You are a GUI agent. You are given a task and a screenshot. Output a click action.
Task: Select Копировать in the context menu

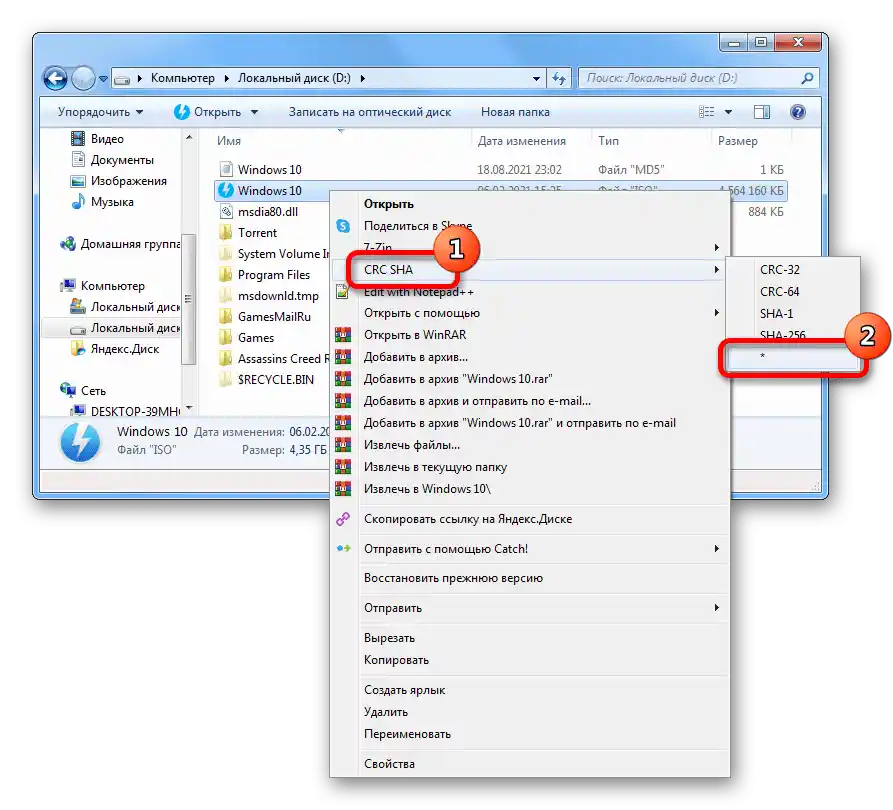pyautogui.click(x=530, y=660)
